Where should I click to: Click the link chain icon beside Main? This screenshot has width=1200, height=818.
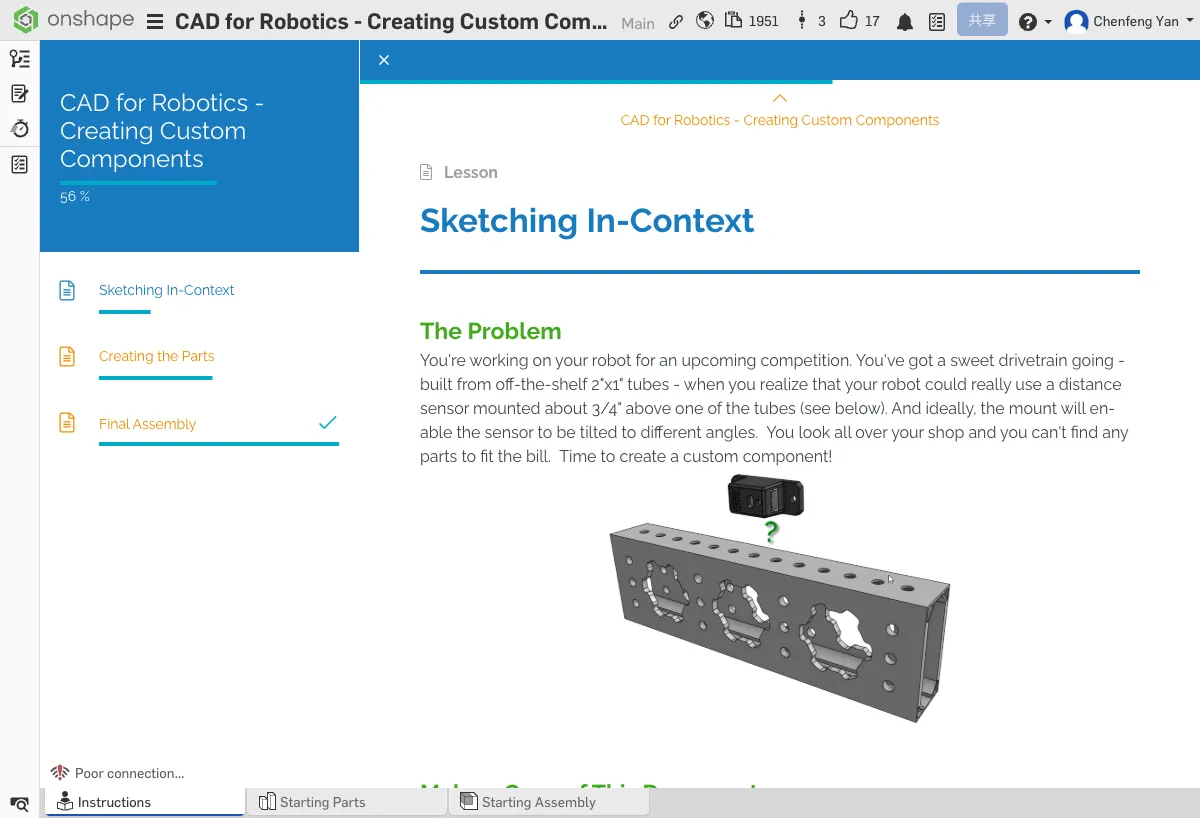point(676,21)
